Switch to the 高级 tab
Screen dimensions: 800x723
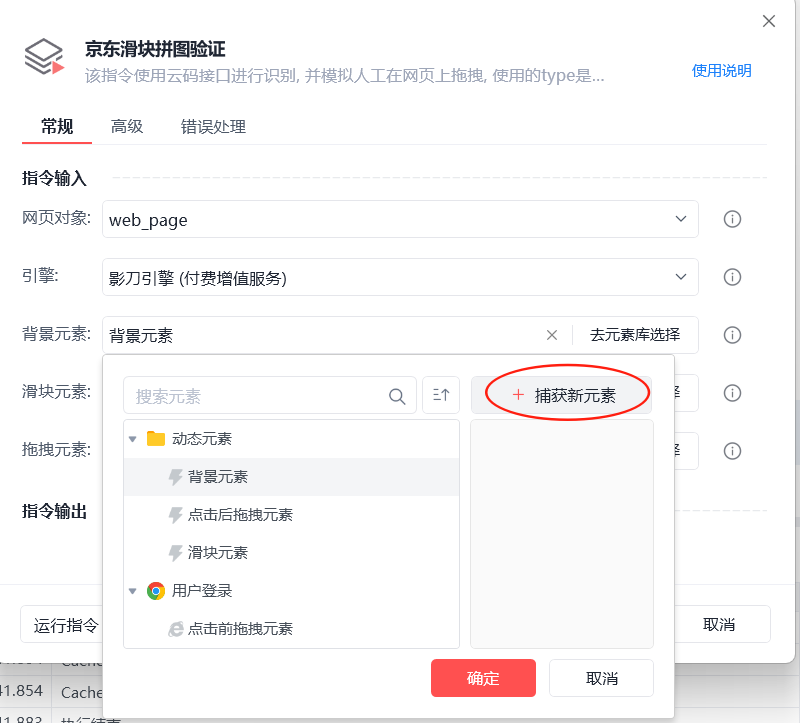127,127
